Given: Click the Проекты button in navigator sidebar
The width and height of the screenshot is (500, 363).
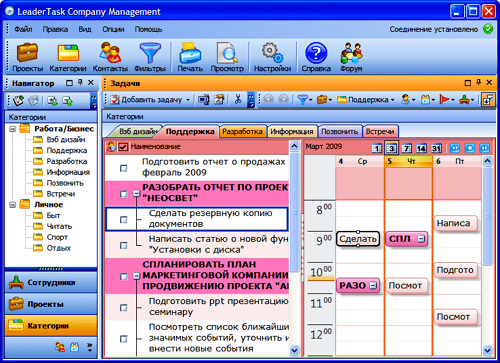Looking at the screenshot, I should [x=51, y=304].
